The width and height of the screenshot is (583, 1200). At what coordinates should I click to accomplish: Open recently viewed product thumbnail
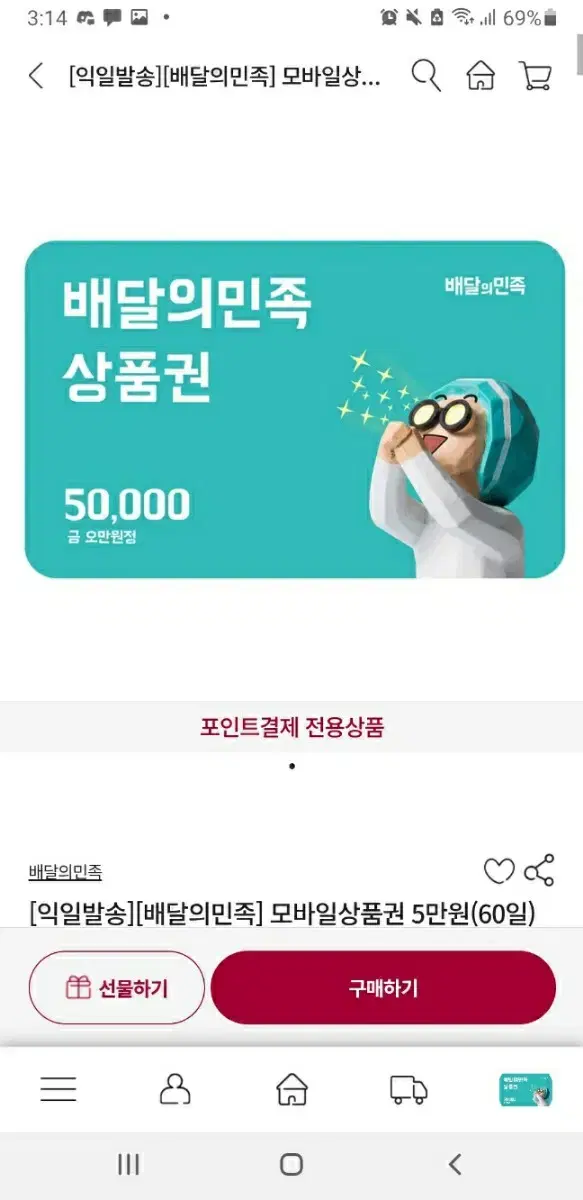(x=526, y=1090)
